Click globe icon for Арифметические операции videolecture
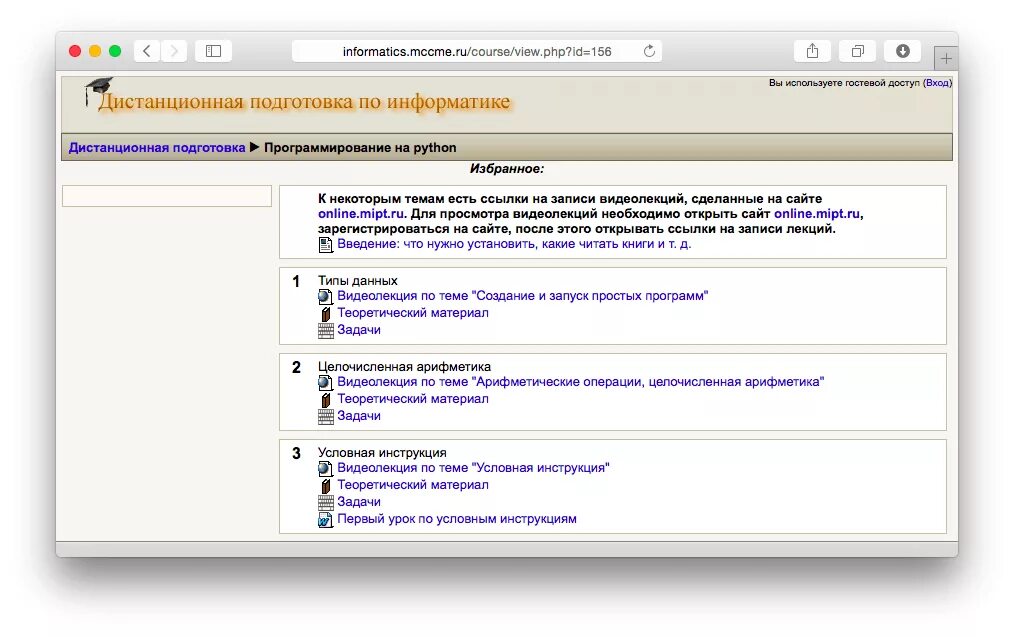The image size is (1014, 637). point(325,382)
